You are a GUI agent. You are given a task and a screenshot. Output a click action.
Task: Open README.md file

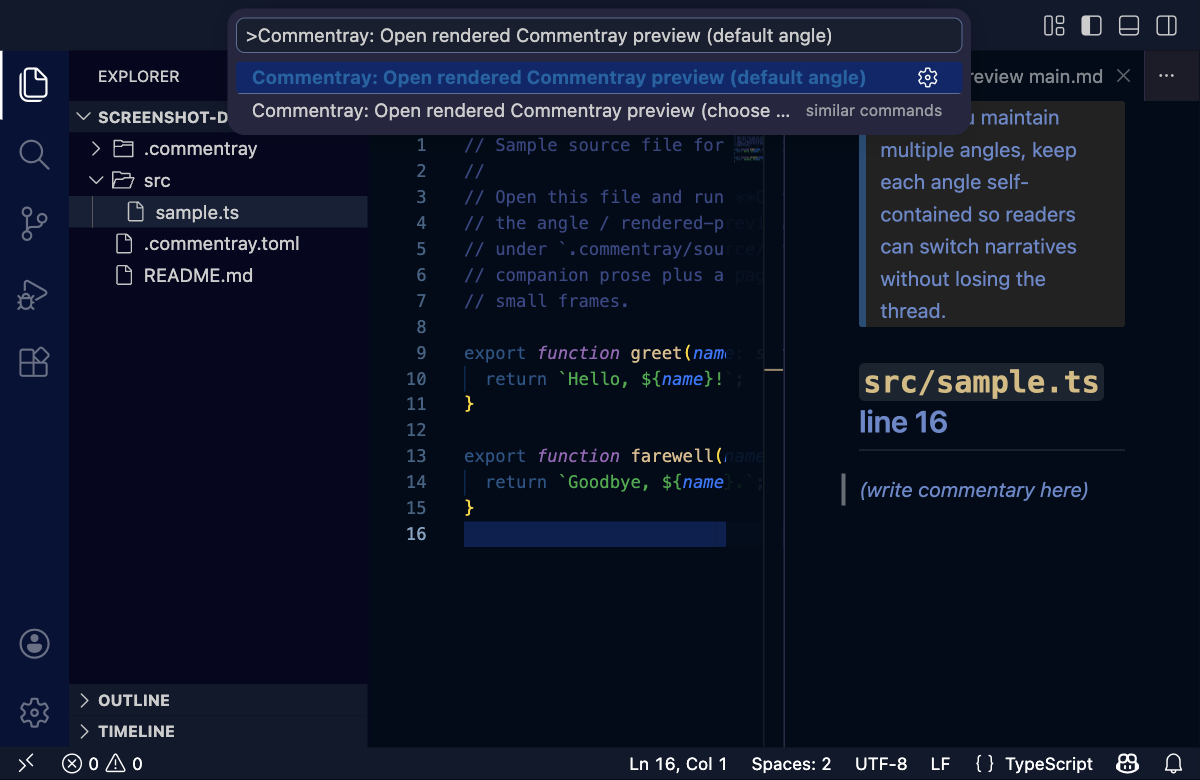point(218,275)
